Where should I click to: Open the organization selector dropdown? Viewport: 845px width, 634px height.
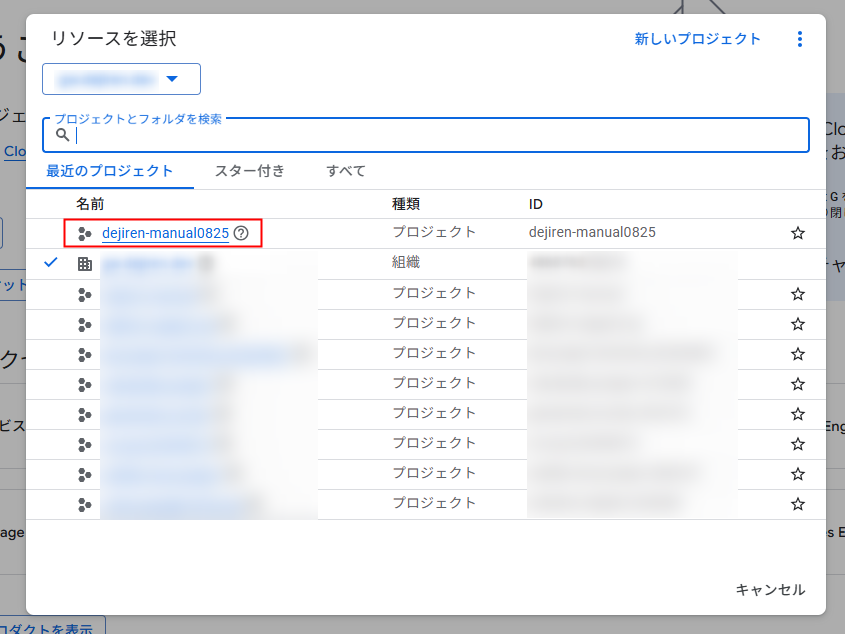[121, 79]
